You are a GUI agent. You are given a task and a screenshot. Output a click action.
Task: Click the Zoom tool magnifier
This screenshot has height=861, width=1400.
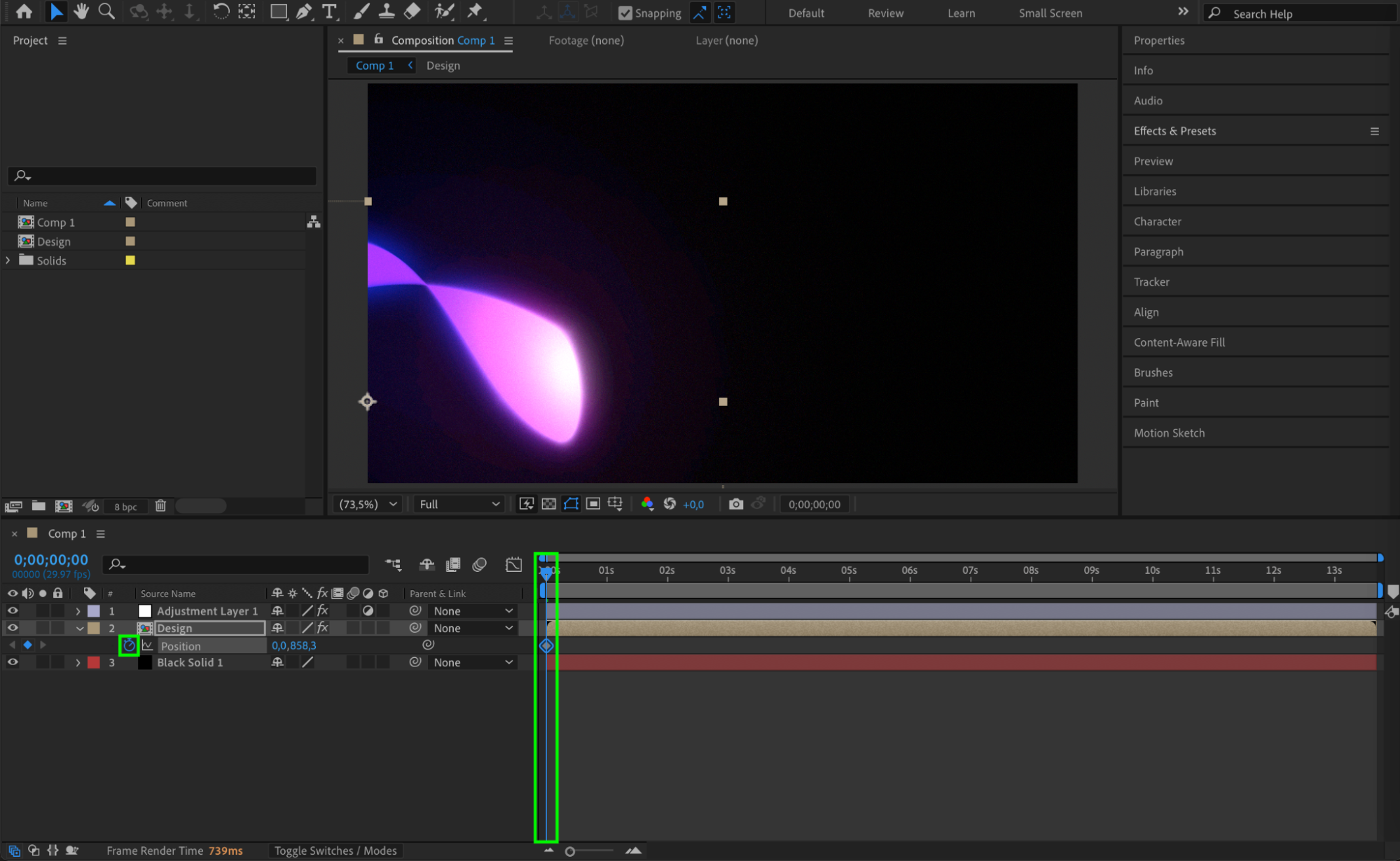point(106,11)
